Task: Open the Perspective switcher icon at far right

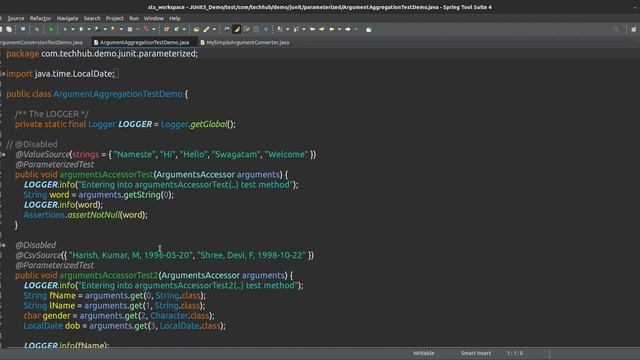Action: 633,29
